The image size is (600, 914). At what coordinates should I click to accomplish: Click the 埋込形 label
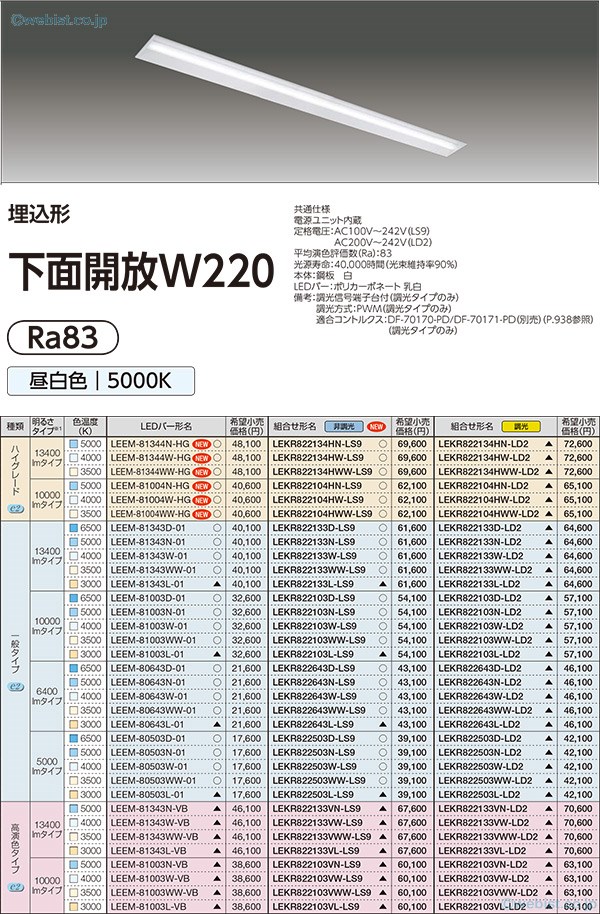point(39,214)
